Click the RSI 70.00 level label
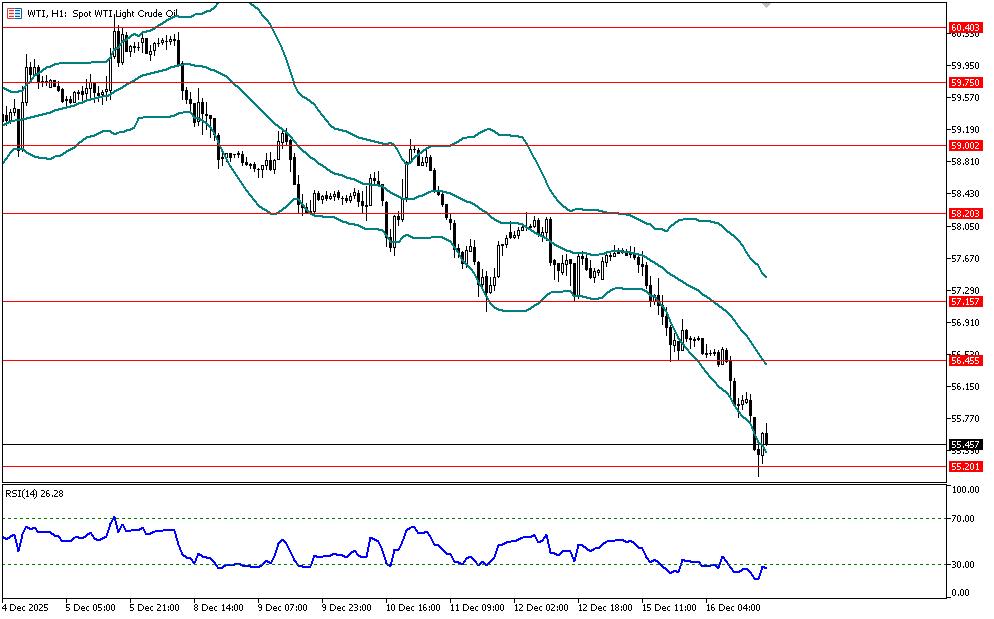 964,519
